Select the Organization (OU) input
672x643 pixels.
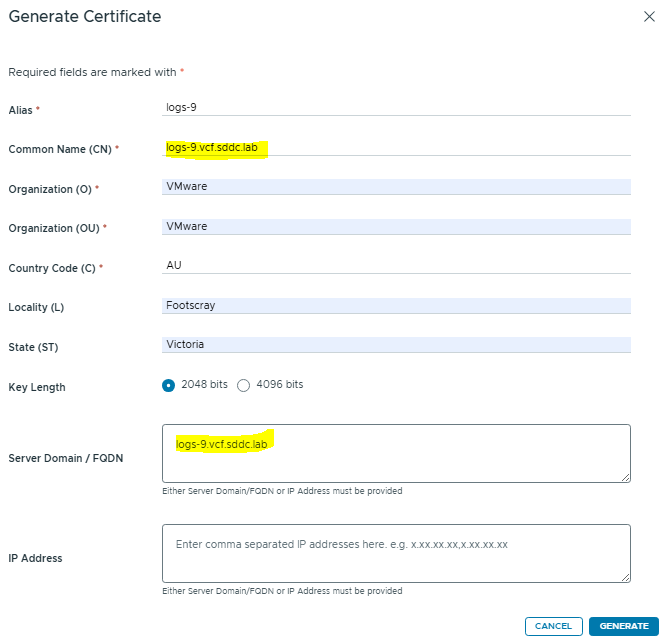396,227
